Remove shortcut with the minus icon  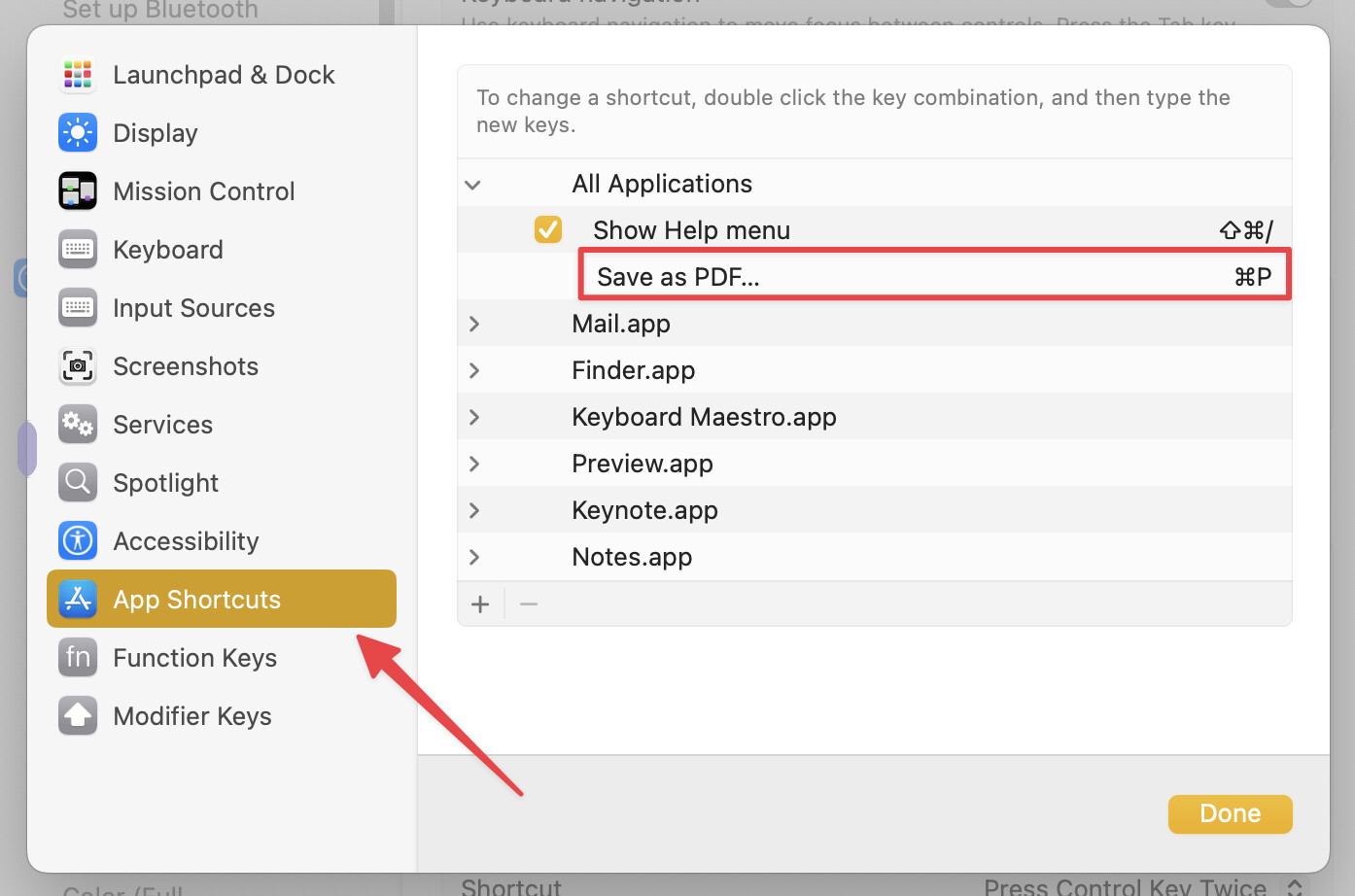pos(529,604)
